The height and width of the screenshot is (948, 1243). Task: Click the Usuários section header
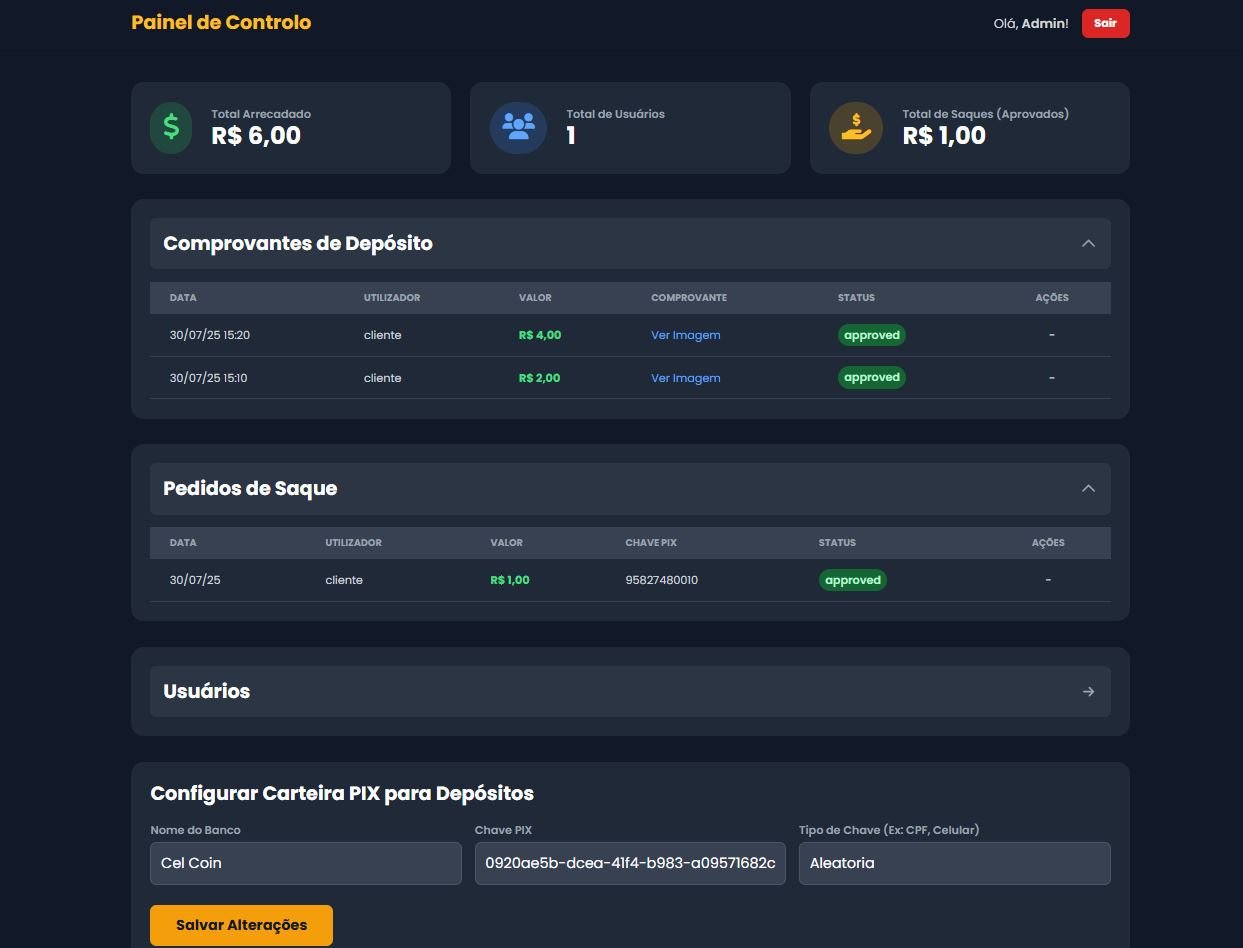[207, 692]
